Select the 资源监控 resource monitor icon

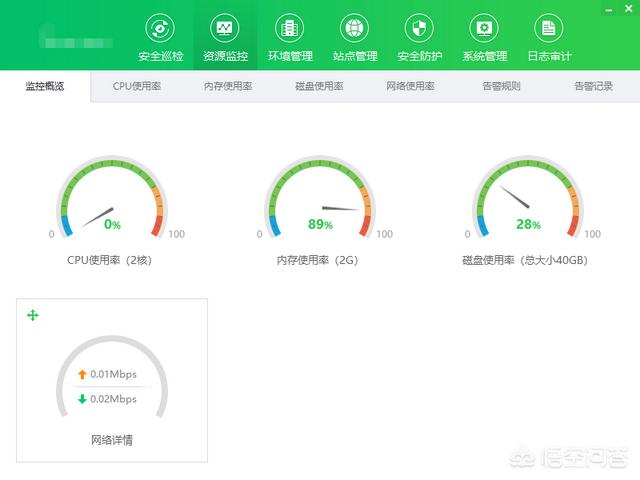225,28
